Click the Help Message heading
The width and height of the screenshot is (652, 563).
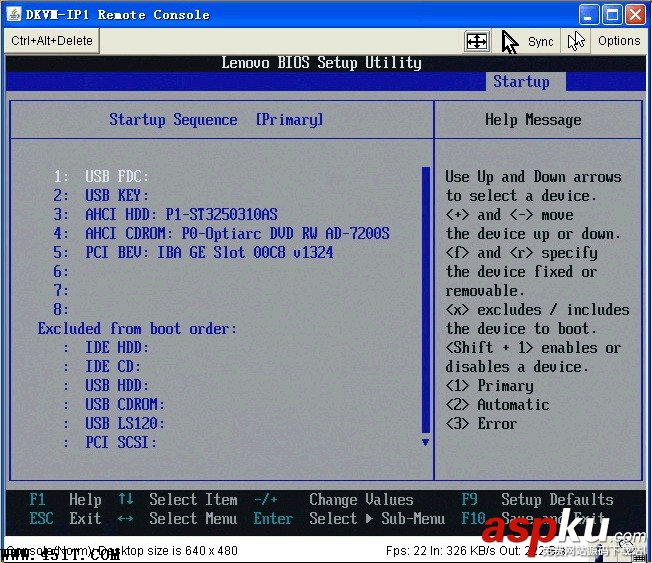[x=533, y=120]
